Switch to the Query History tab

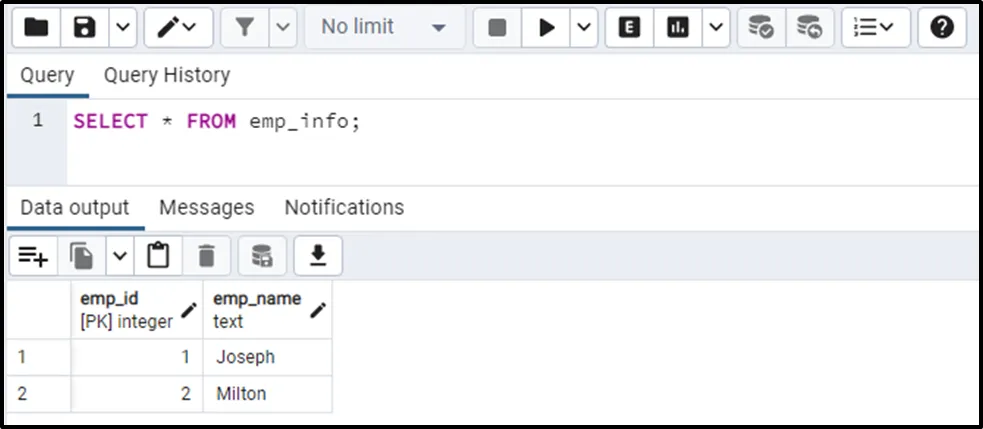click(x=167, y=75)
